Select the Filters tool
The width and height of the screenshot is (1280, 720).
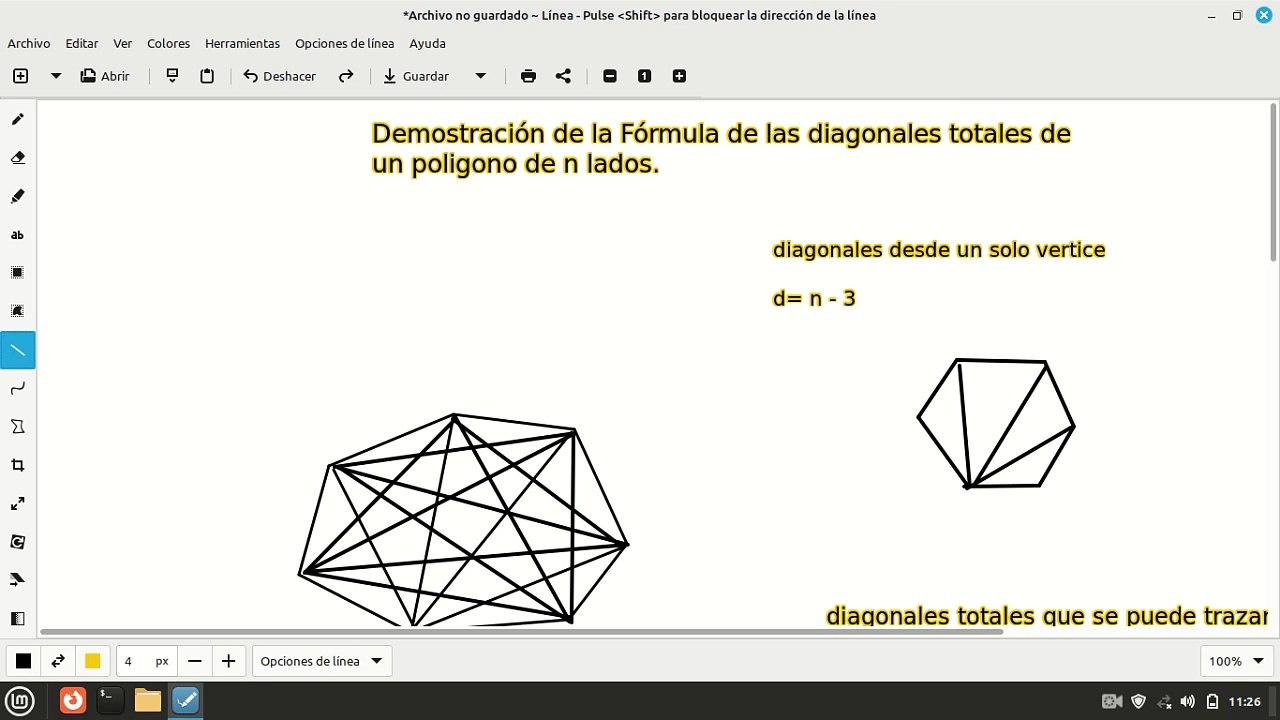point(17,618)
